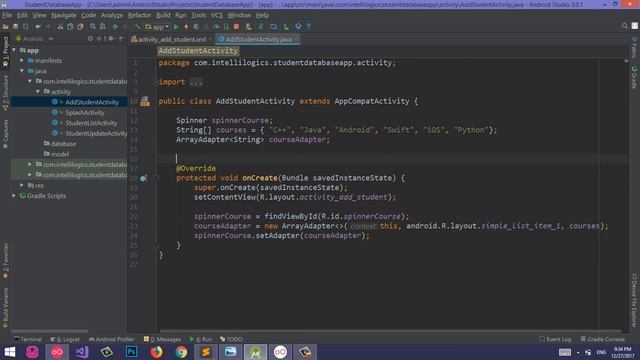
Task: Click the Open folder toolbar icon
Action: (x=6, y=27)
